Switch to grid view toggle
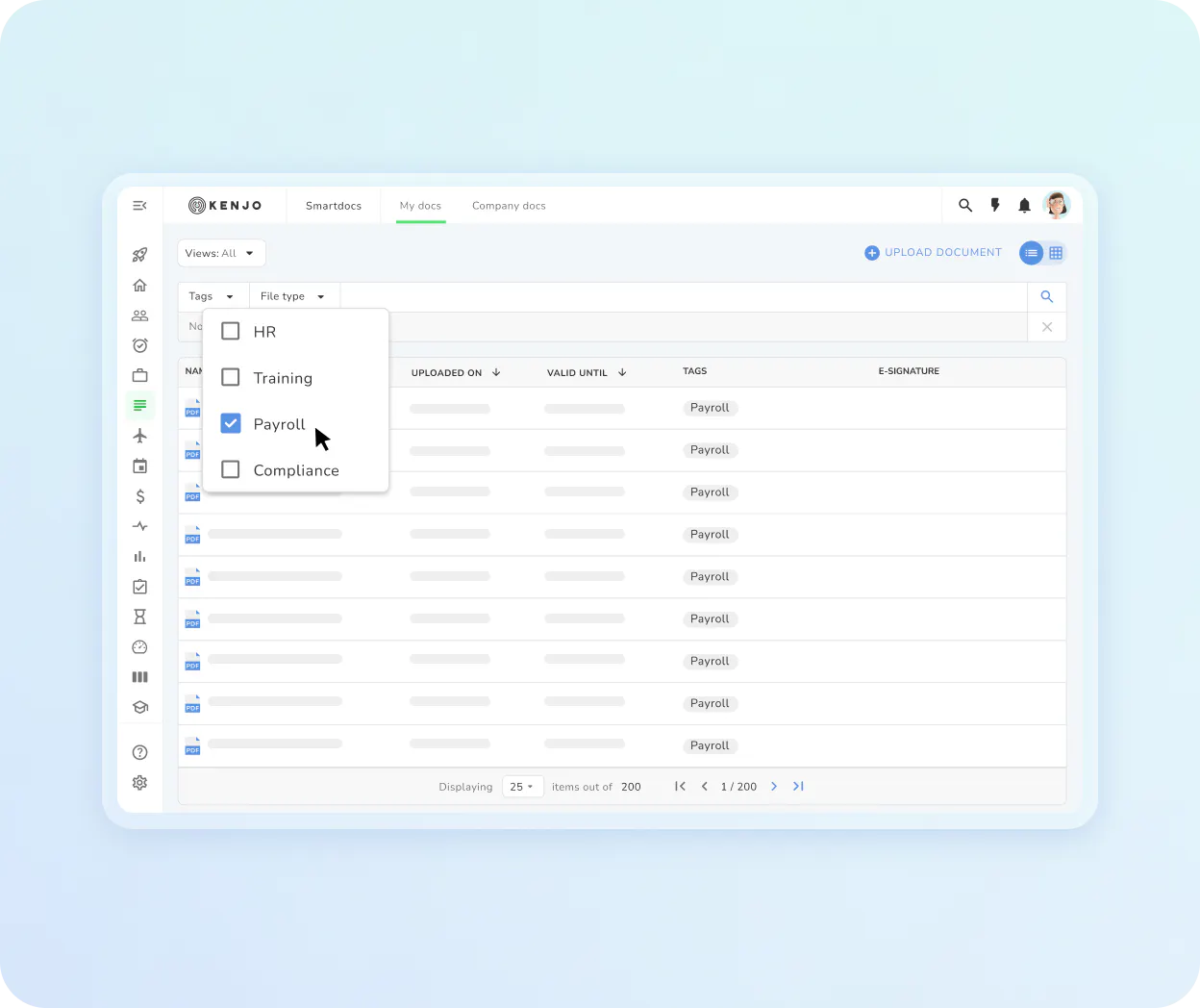Image resolution: width=1200 pixels, height=1008 pixels. (1056, 253)
